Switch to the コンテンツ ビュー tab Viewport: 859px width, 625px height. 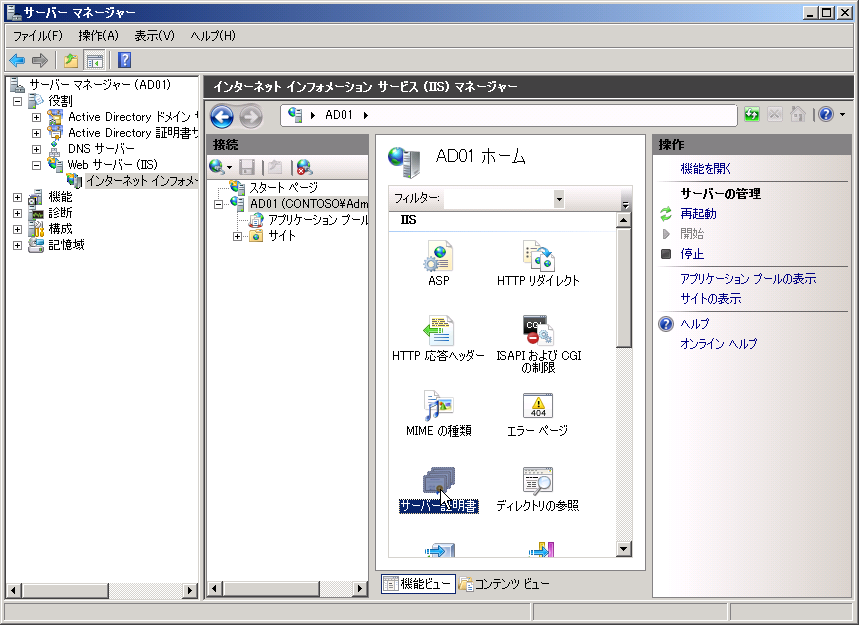pyautogui.click(x=504, y=584)
